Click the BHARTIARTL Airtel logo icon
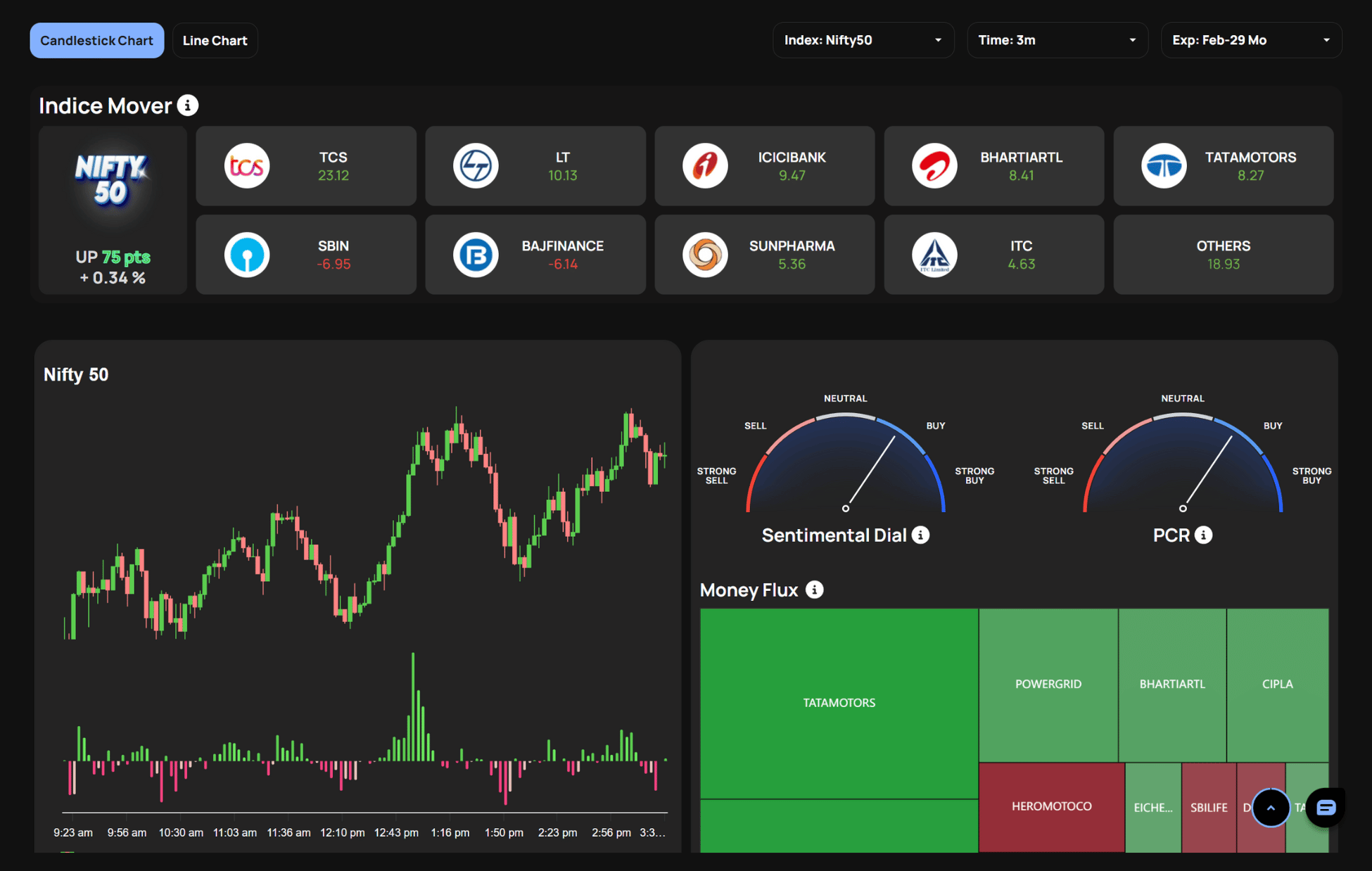The height and width of the screenshot is (871, 1372). click(934, 166)
